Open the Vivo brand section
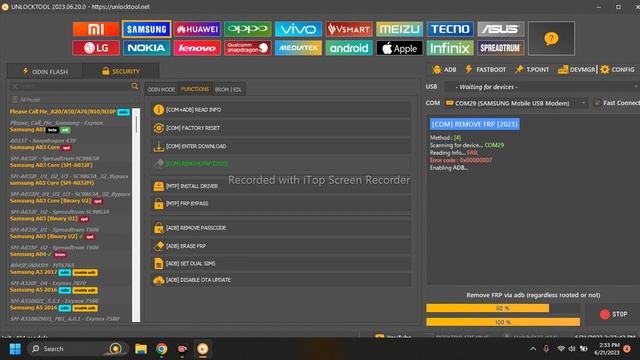The height and width of the screenshot is (360, 640). coord(298,29)
